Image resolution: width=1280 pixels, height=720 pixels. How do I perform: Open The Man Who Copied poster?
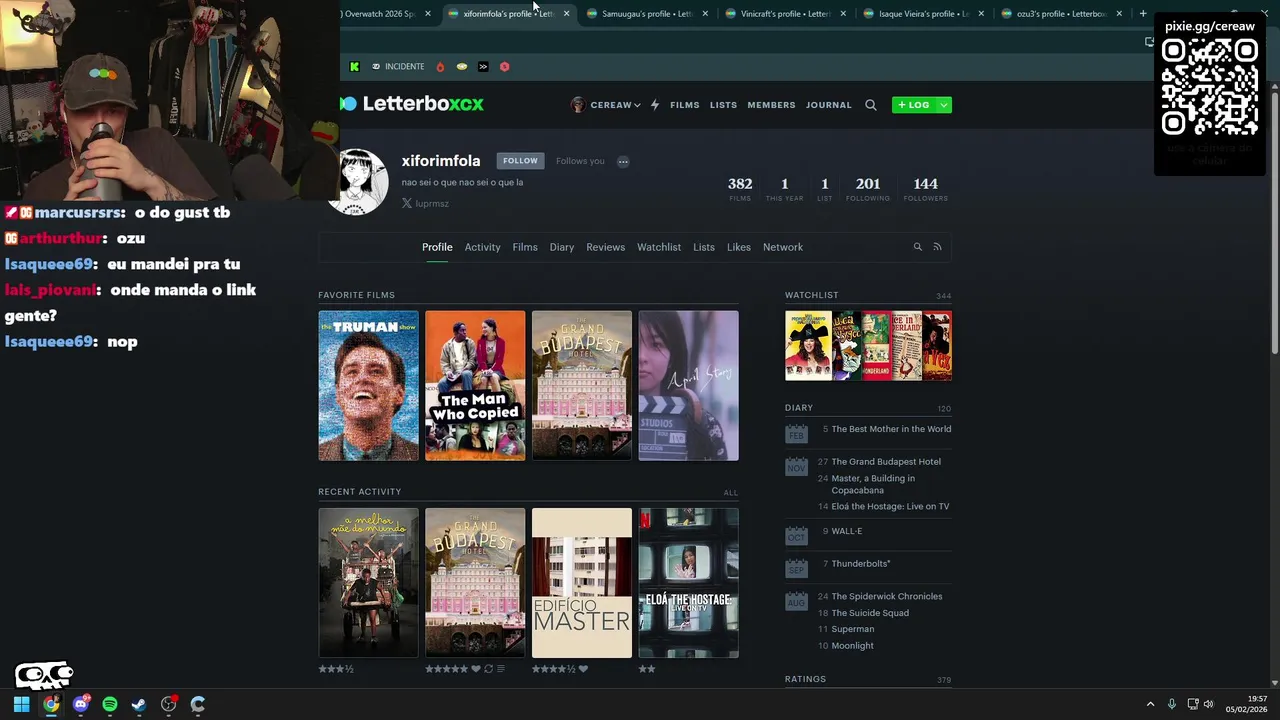(x=475, y=386)
